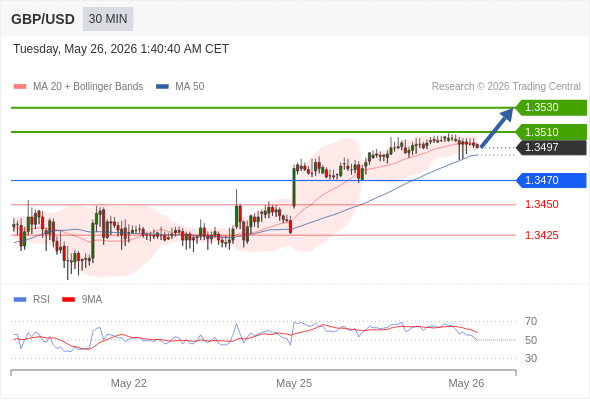Click the 1.3497 current price tag
The image size is (590, 400).
(551, 148)
